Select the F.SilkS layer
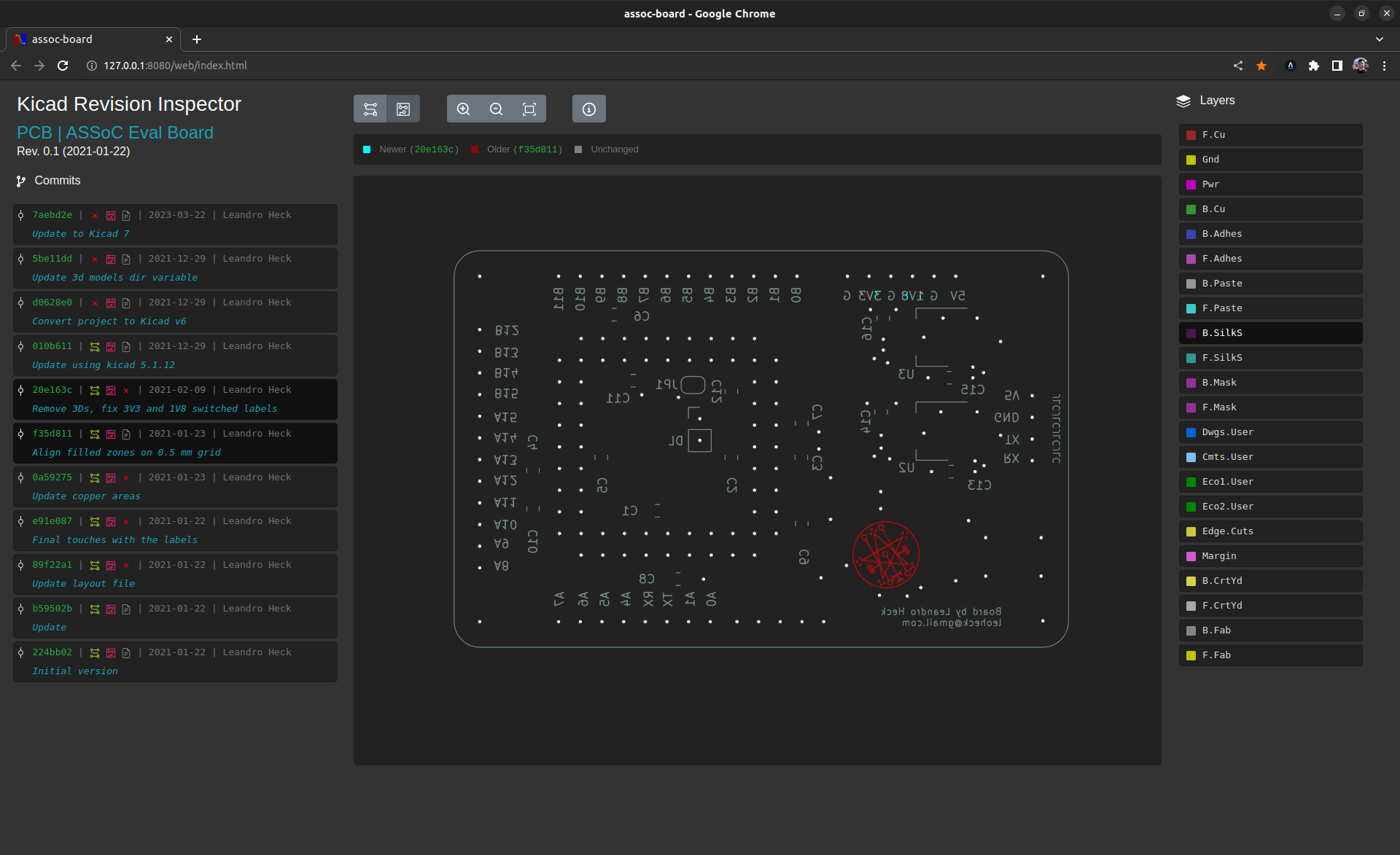This screenshot has height=855, width=1400. [1269, 358]
